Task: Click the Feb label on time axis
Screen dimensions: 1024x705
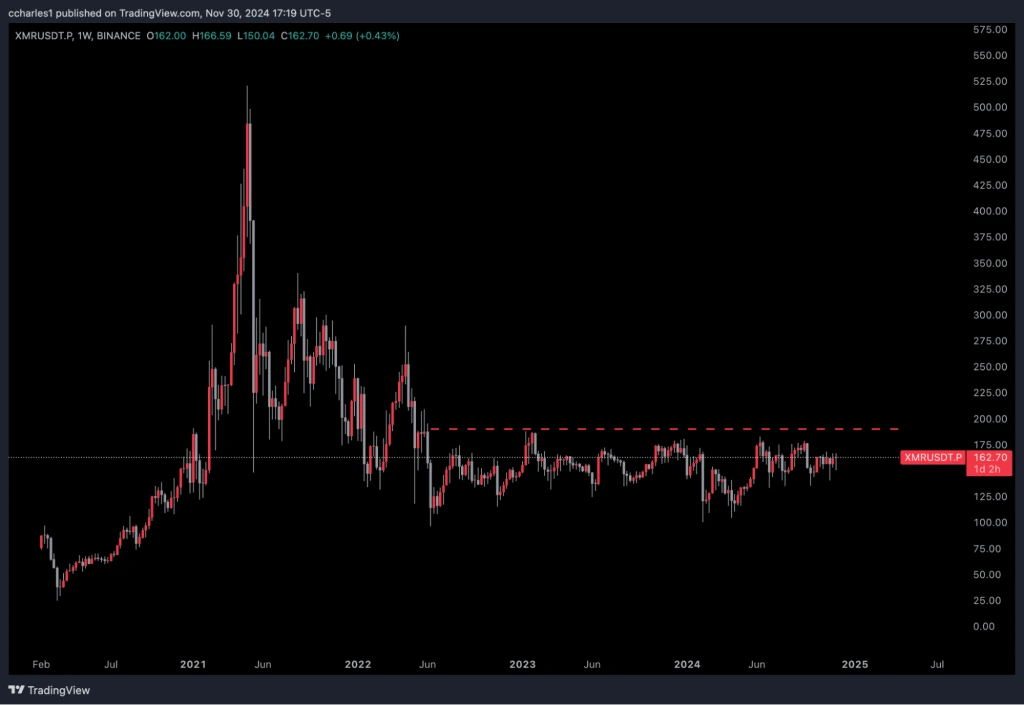Action: point(40,664)
